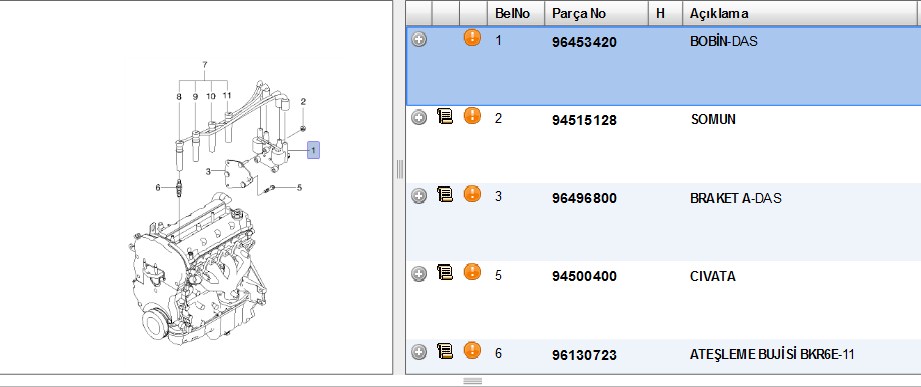Click callout number 5 in diagram
This screenshot has width=921, height=387.
coord(300,188)
